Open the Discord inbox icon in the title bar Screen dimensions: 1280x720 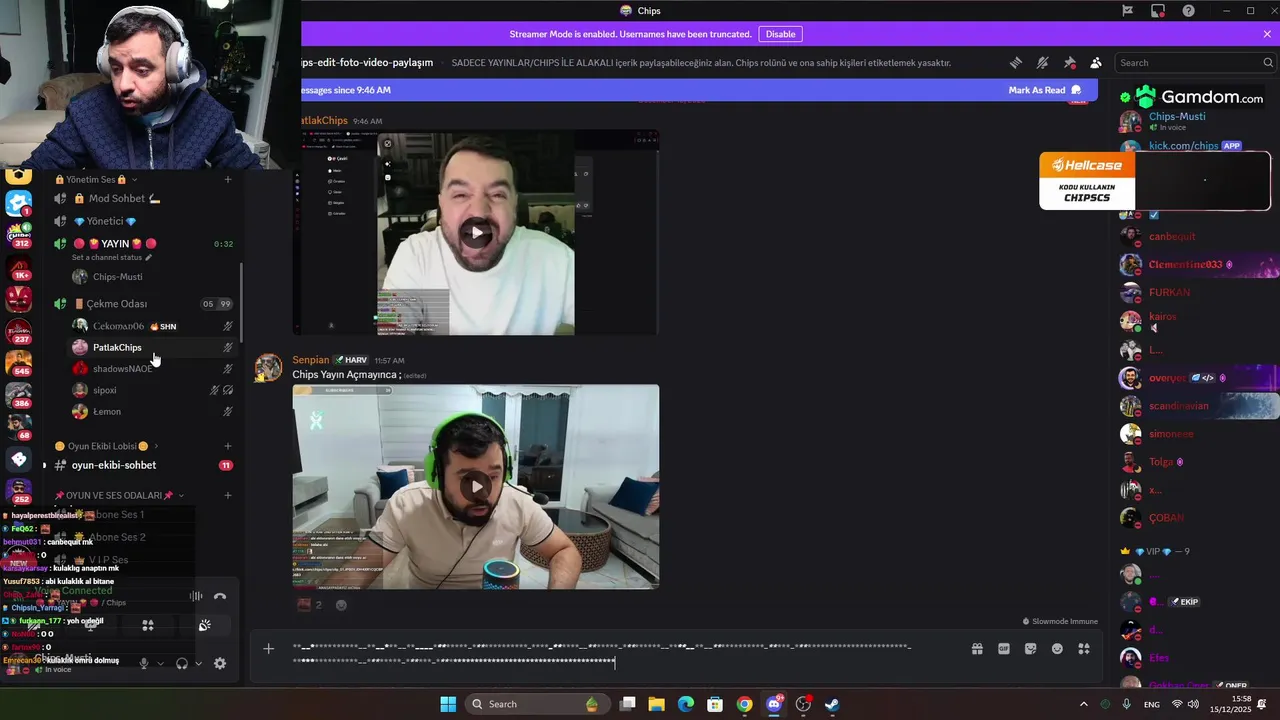coord(1158,11)
